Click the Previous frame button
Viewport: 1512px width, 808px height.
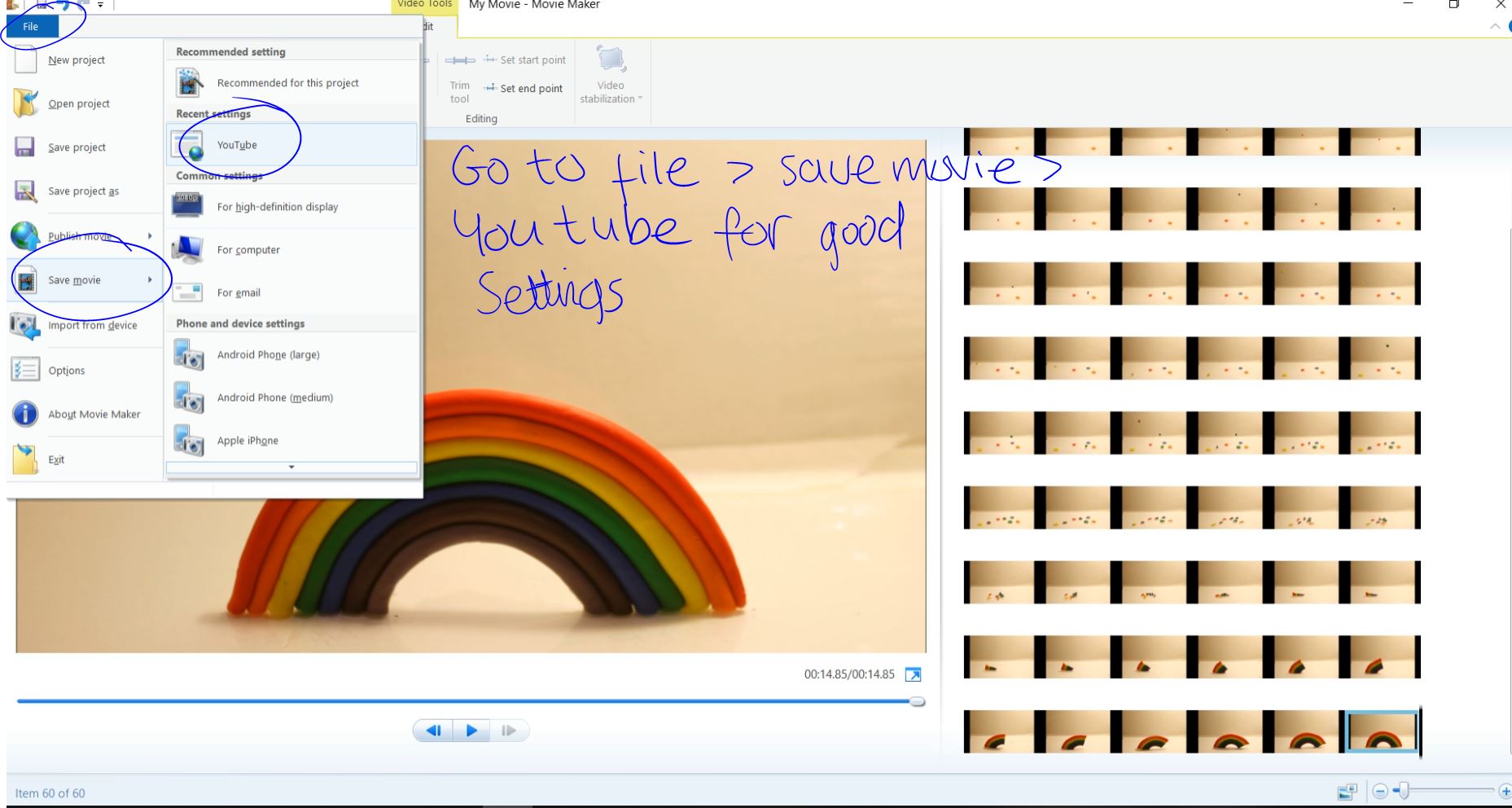(433, 731)
